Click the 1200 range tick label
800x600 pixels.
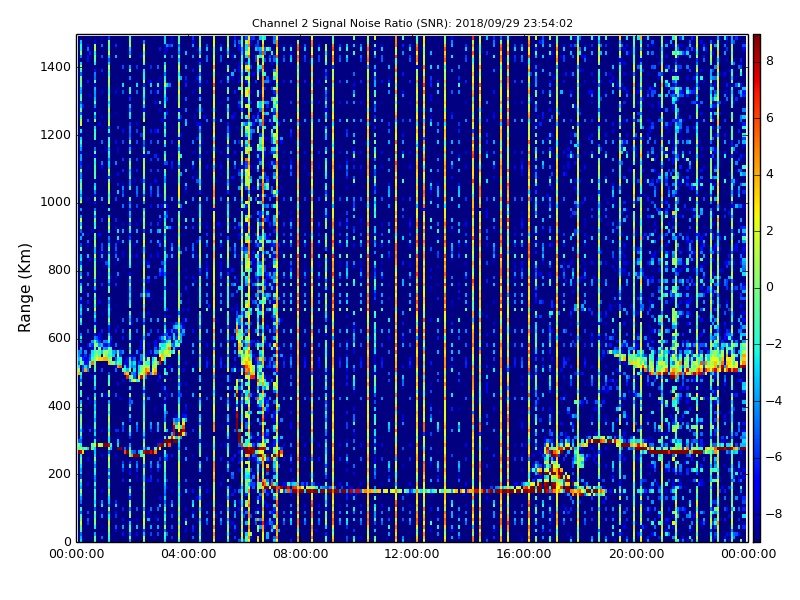point(55,135)
